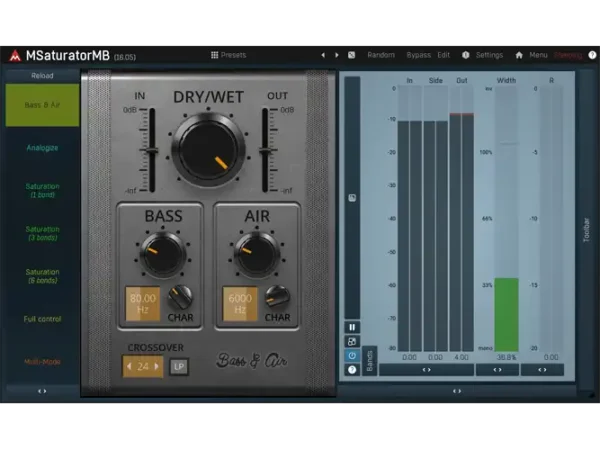Toggle the meters power button
This screenshot has width=600, height=450.
[352, 355]
